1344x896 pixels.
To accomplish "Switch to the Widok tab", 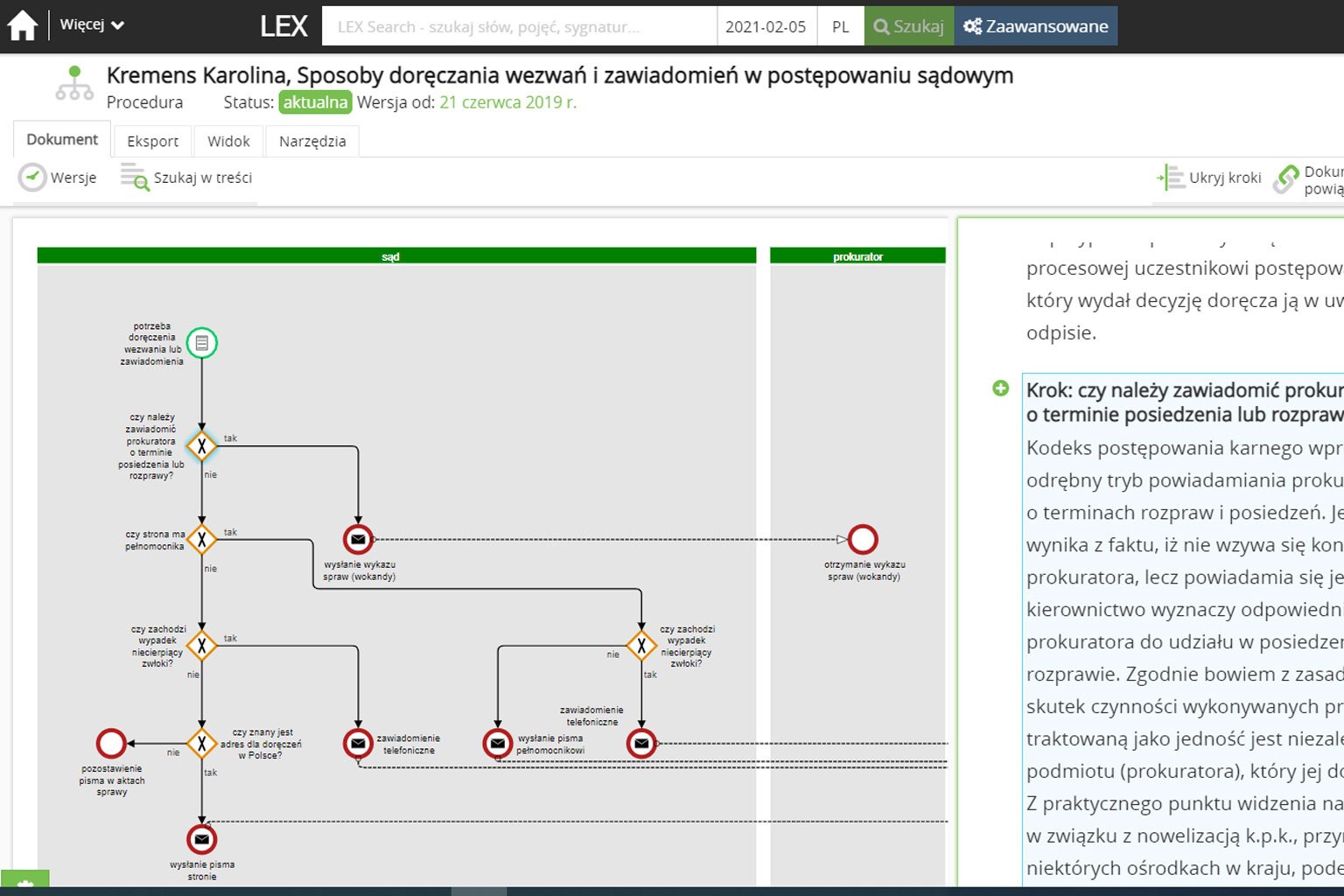I will pos(228,141).
